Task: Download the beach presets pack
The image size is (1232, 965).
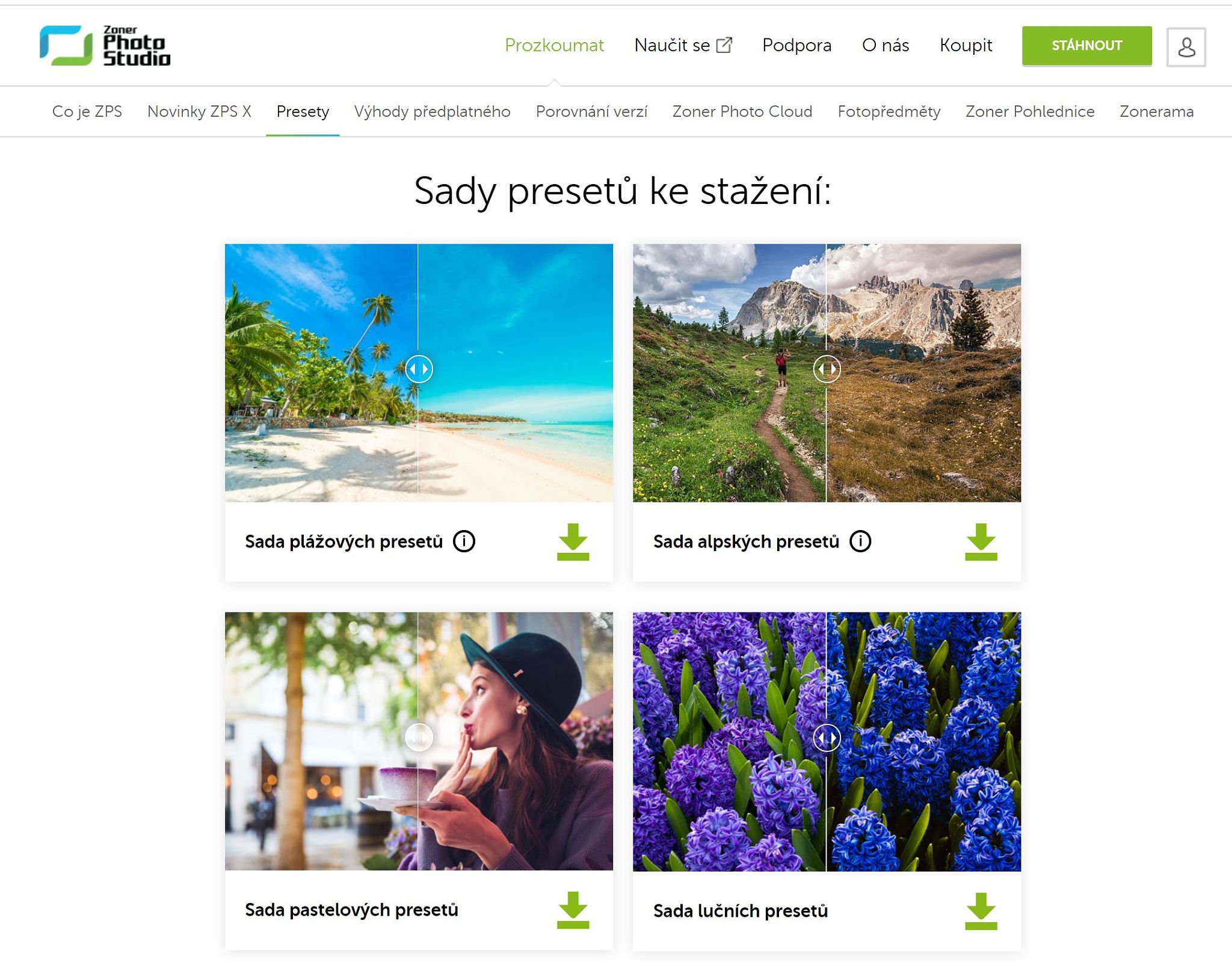Action: (573, 541)
